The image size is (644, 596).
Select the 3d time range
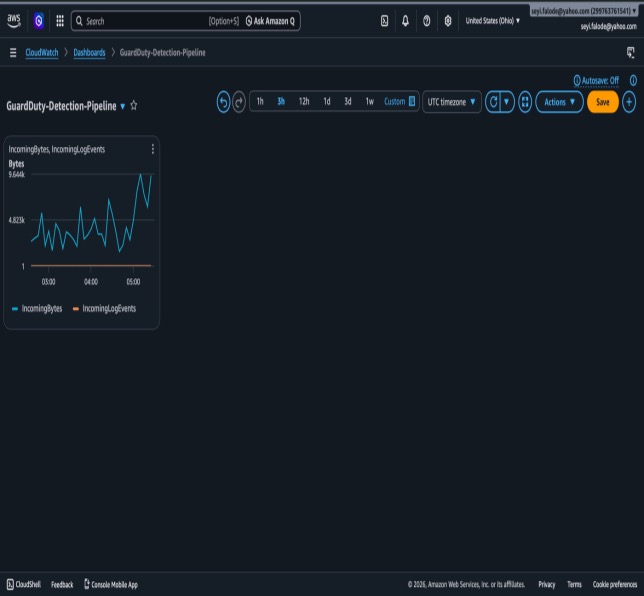(348, 101)
